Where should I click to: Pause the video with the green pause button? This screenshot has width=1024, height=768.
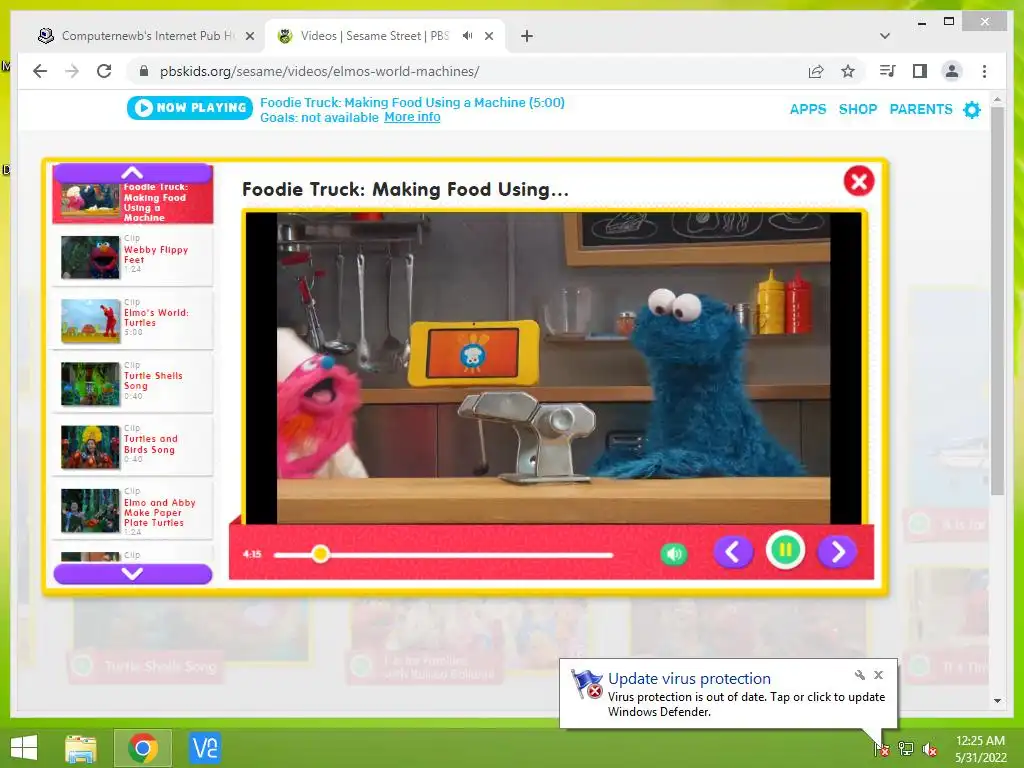point(785,551)
